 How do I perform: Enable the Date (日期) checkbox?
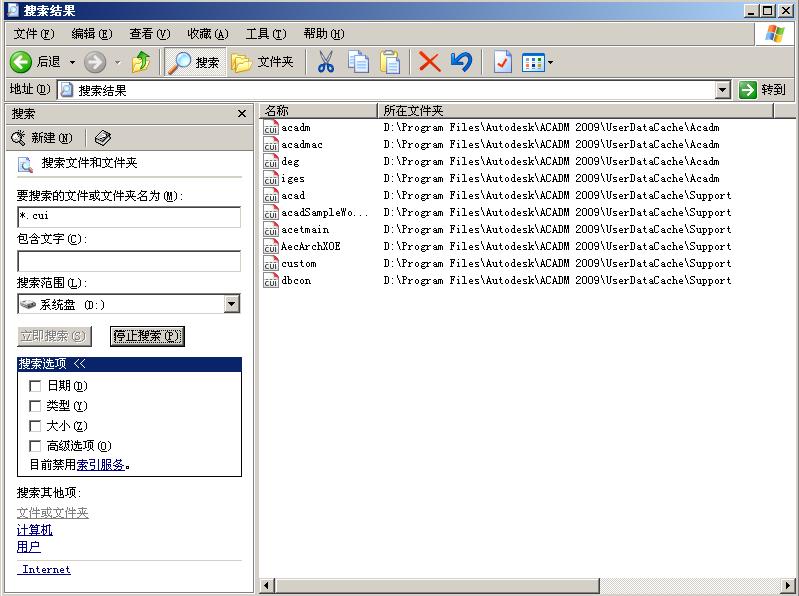point(35,386)
